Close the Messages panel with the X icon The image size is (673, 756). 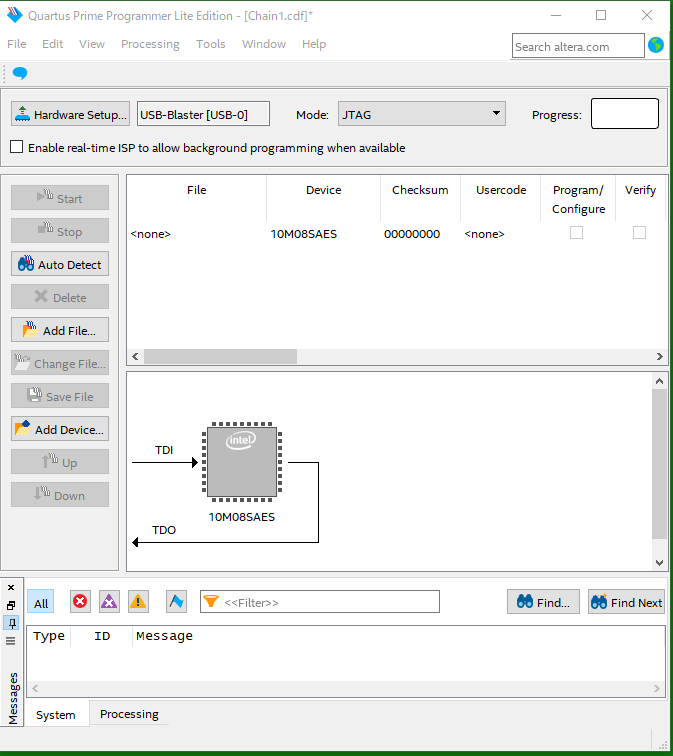click(x=11, y=588)
